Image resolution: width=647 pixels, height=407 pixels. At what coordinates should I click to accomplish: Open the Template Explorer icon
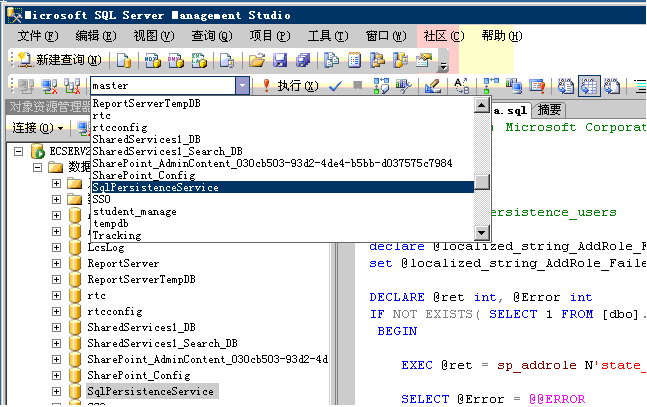coord(400,61)
